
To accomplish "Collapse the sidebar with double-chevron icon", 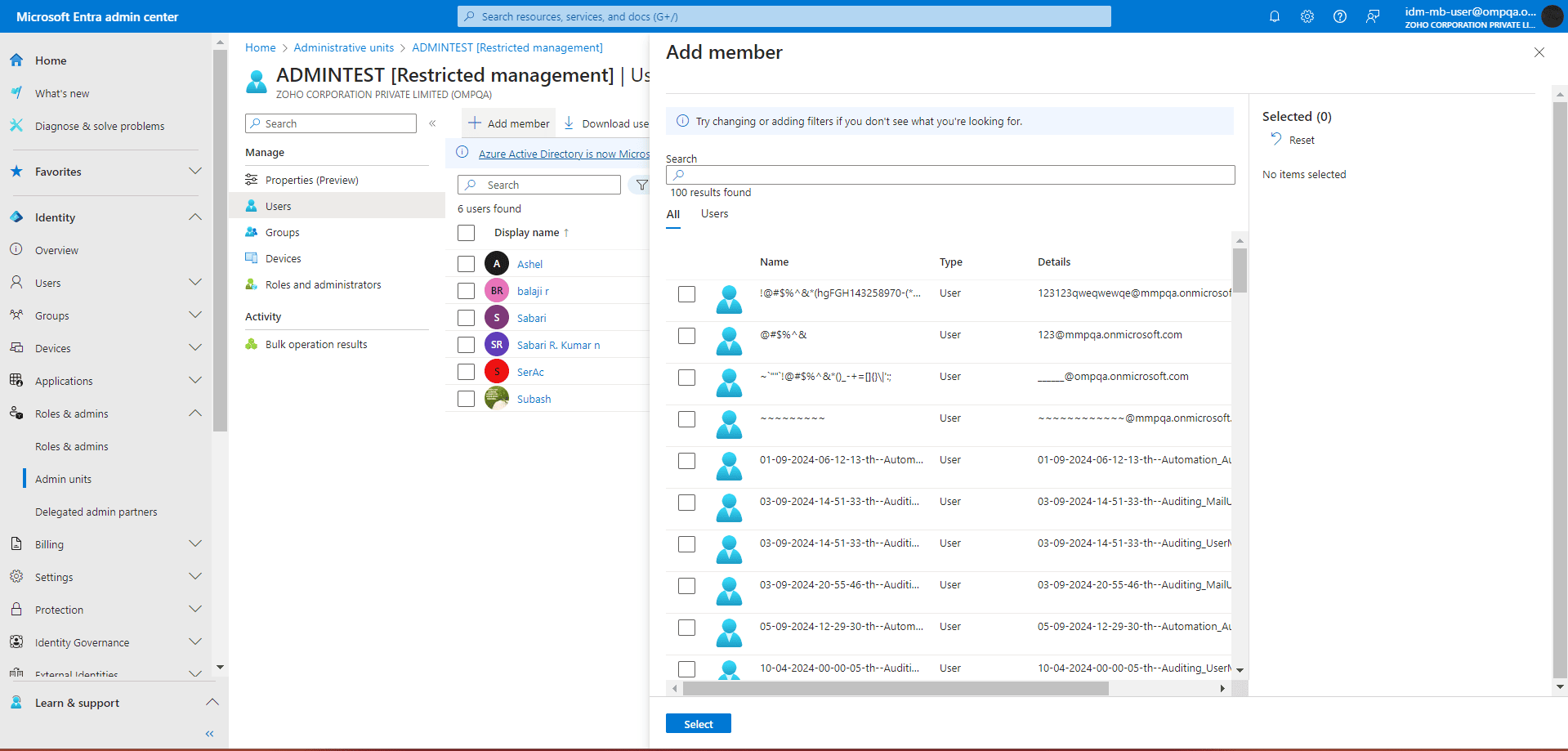I will click(x=209, y=734).
